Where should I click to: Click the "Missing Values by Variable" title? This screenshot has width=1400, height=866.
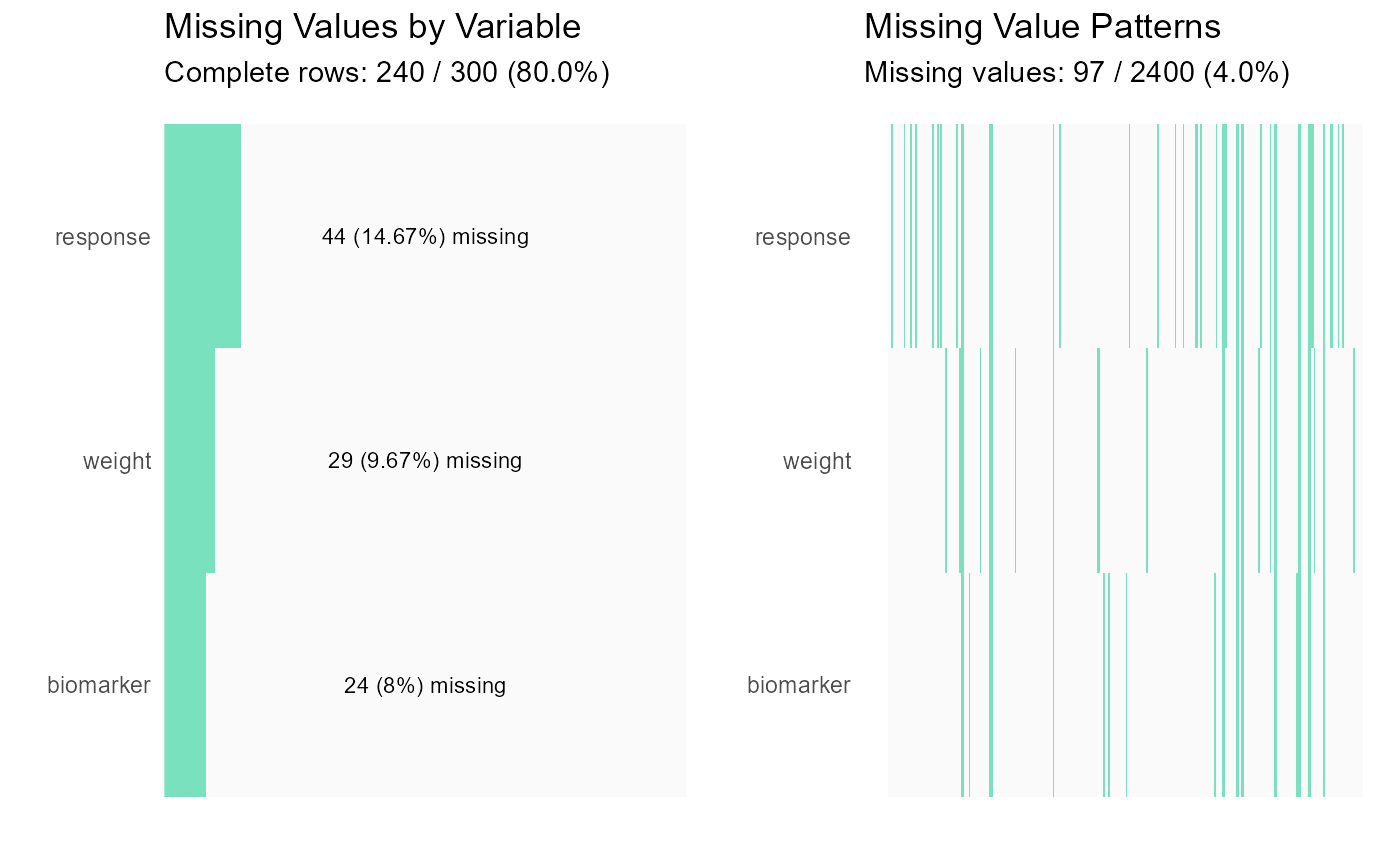click(x=372, y=27)
